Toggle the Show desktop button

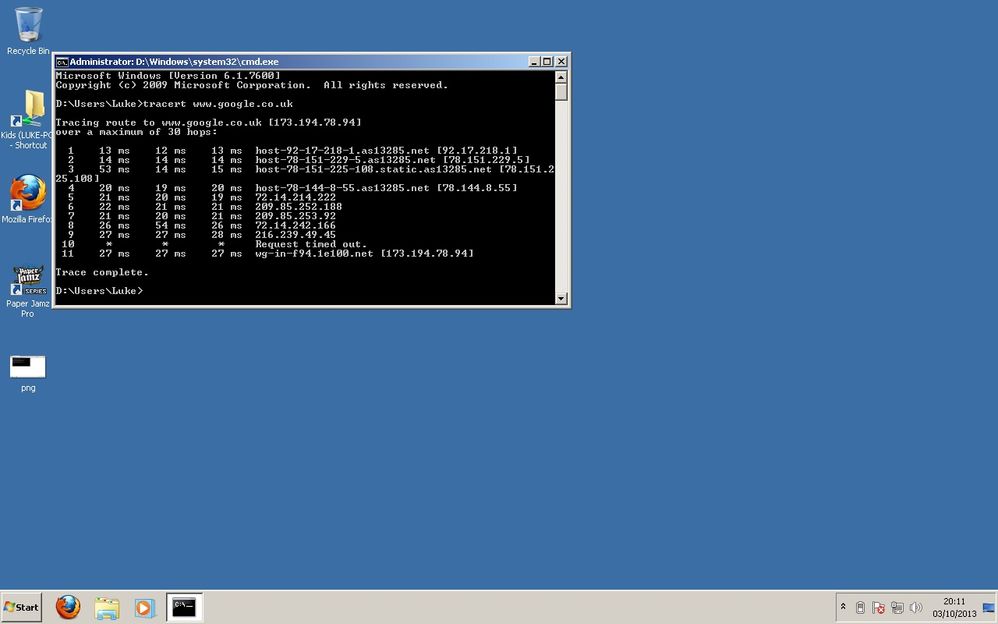[989, 608]
